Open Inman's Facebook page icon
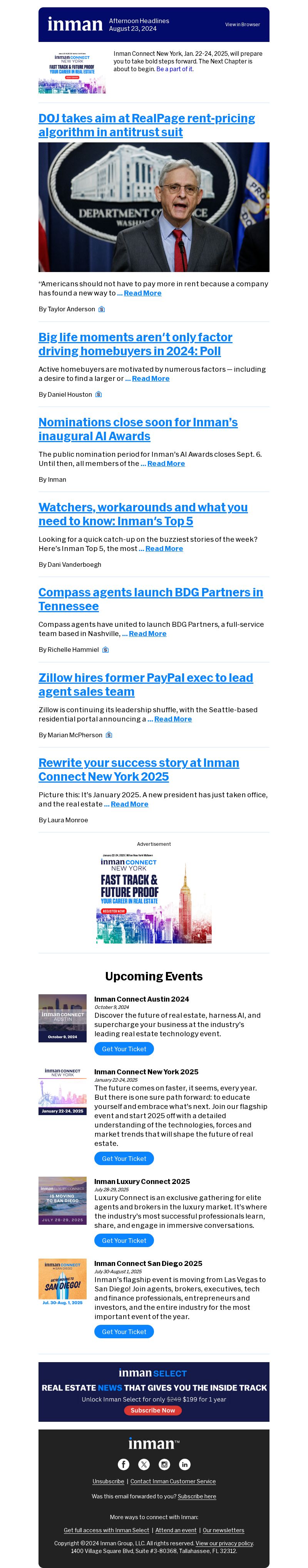Viewport: 308px width, 1568px height. 123,1464
